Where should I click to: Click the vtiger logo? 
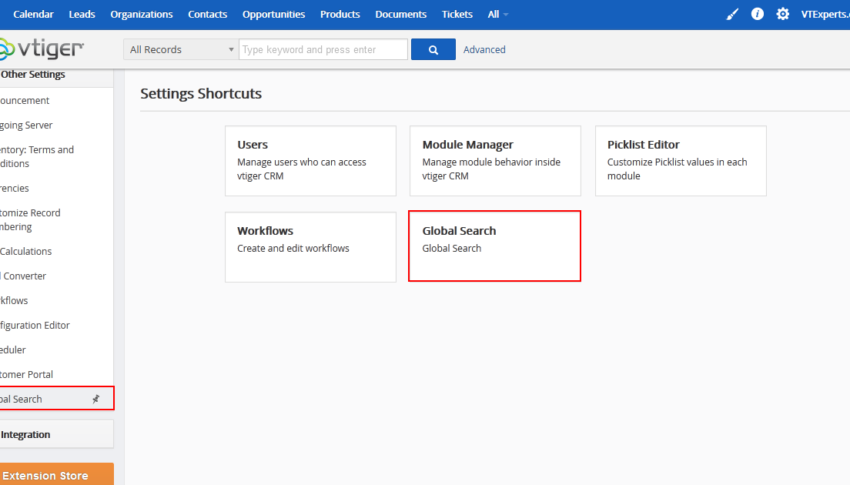(42, 49)
